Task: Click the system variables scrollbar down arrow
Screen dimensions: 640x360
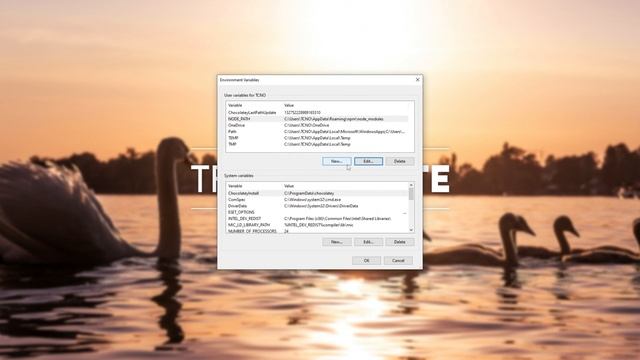Action: [x=411, y=230]
